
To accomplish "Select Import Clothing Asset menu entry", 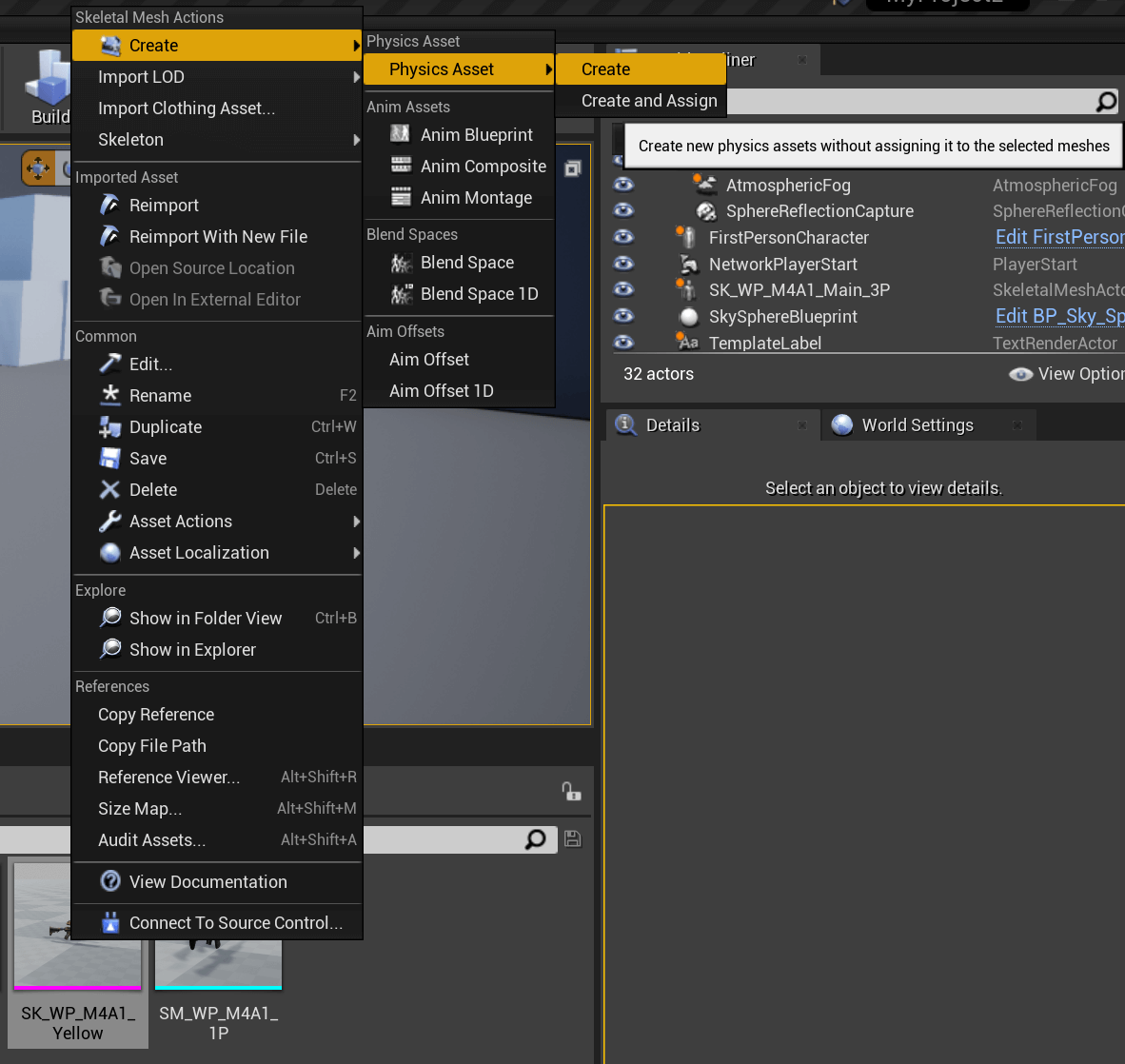I will tap(217, 108).
